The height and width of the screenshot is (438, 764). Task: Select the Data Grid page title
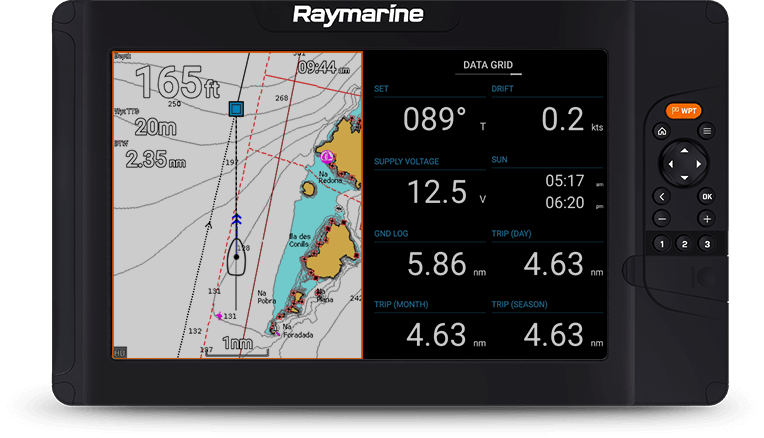[x=487, y=66]
